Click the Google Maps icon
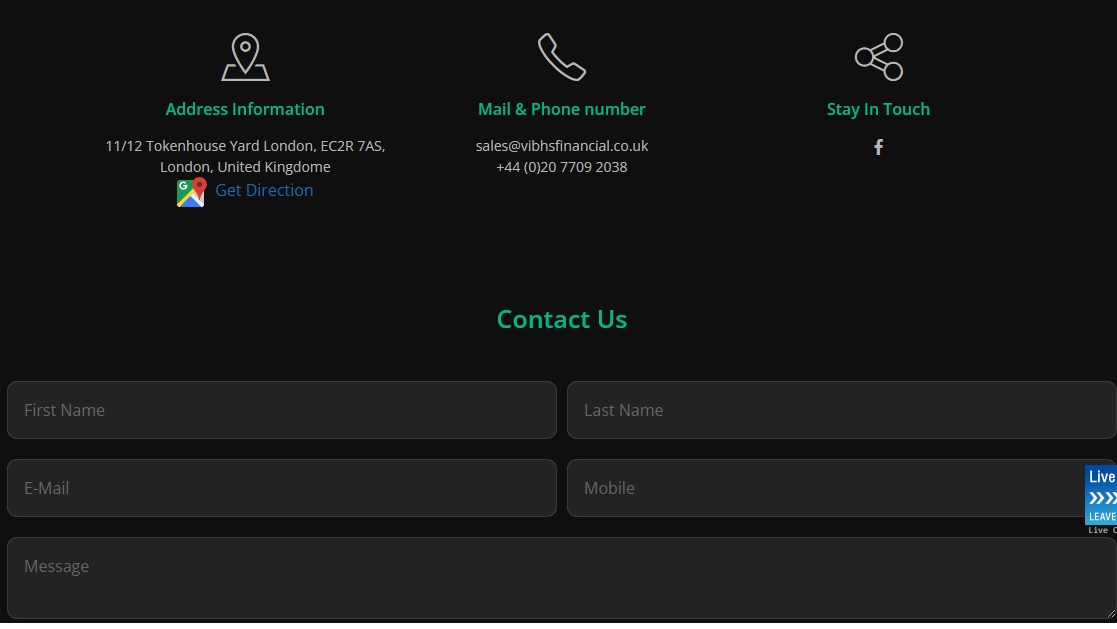The image size is (1117, 629). (191, 192)
